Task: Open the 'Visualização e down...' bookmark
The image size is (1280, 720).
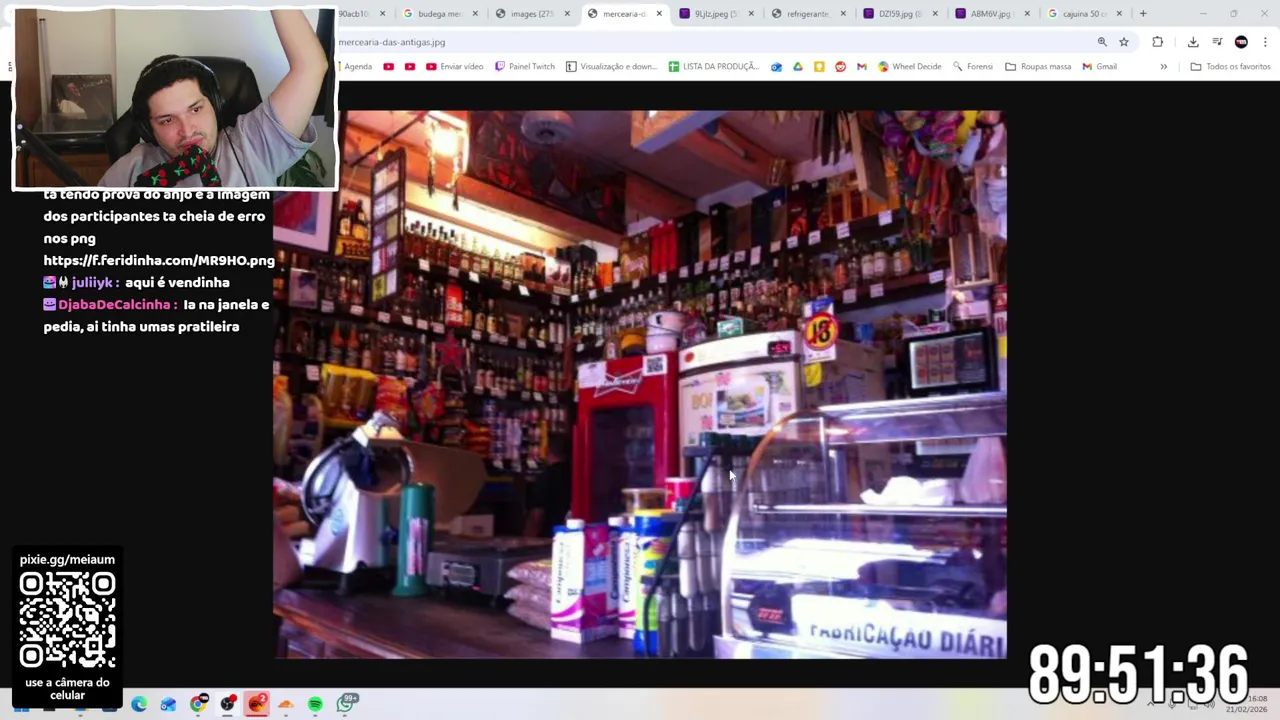Action: pos(611,67)
